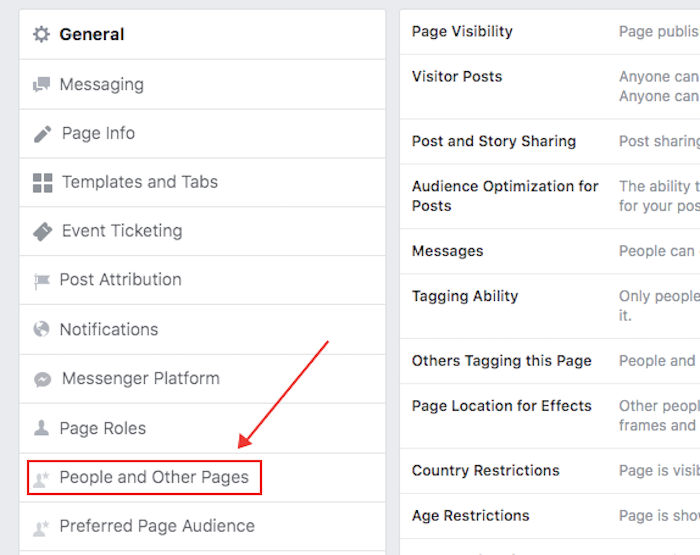Click the Messaging speech bubbles icon
This screenshot has width=700, height=555.
pyautogui.click(x=41, y=85)
